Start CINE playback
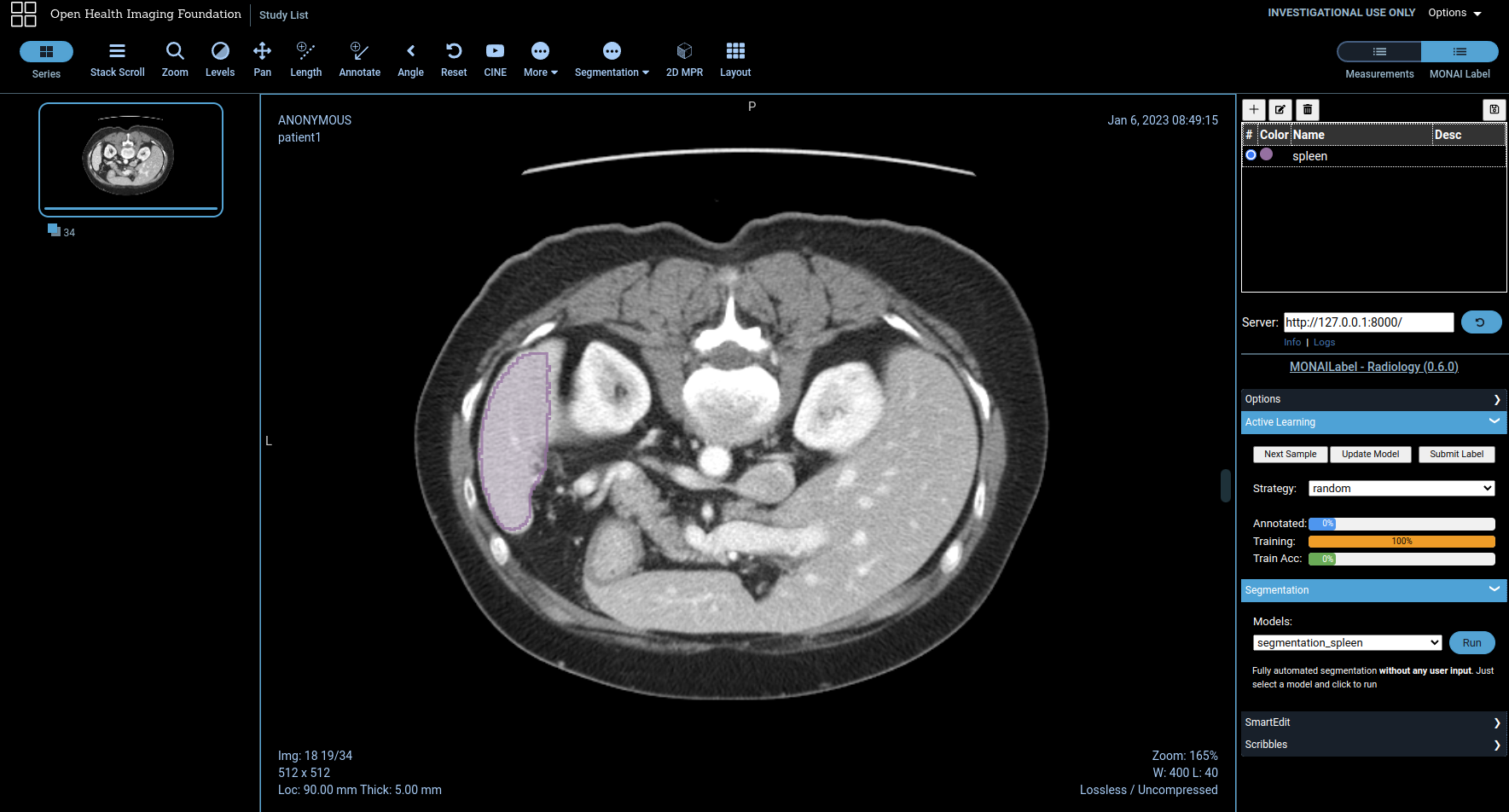Viewport: 1509px width, 812px height. [x=496, y=60]
